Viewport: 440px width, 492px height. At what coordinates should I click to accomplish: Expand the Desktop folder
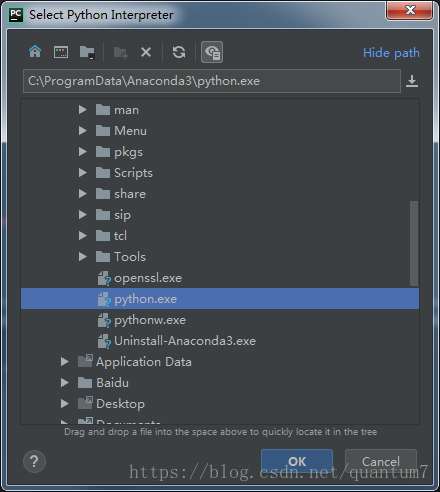pyautogui.click(x=65, y=404)
